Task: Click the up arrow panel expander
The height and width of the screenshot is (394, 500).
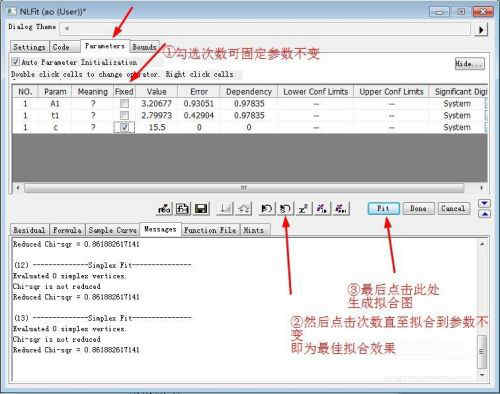Action: (484, 214)
